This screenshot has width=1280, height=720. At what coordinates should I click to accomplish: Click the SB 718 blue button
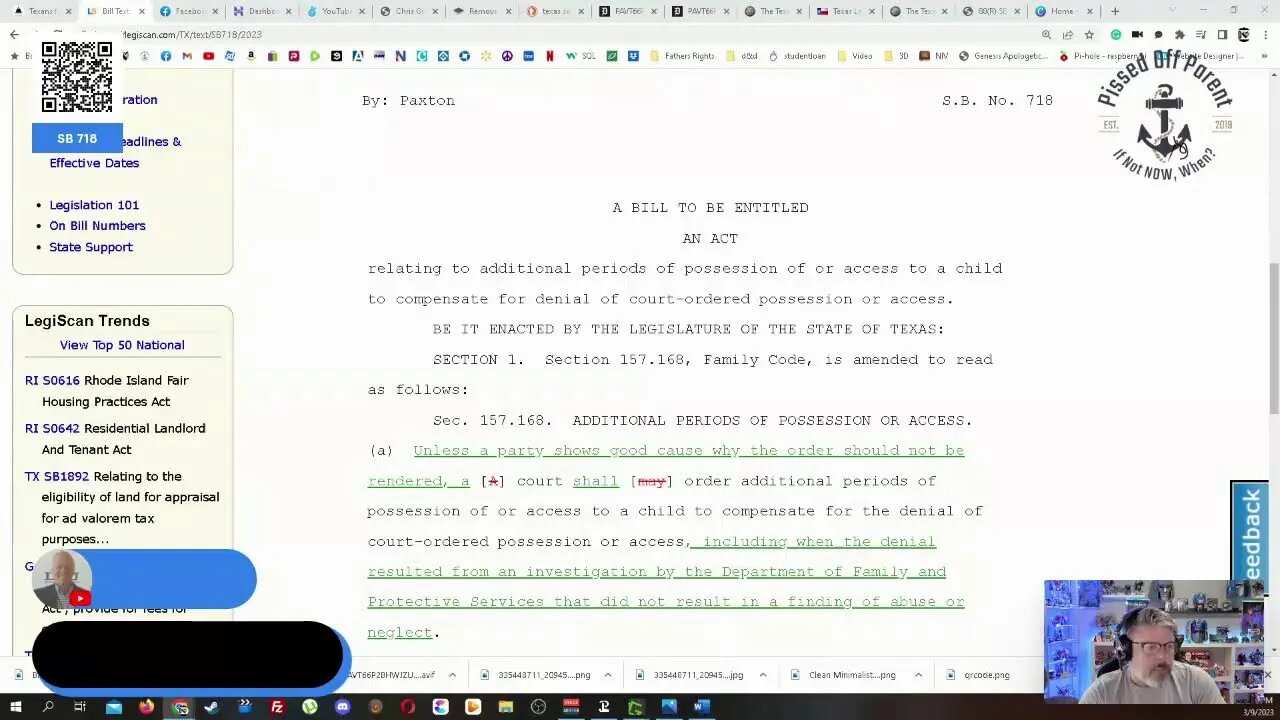click(77, 139)
